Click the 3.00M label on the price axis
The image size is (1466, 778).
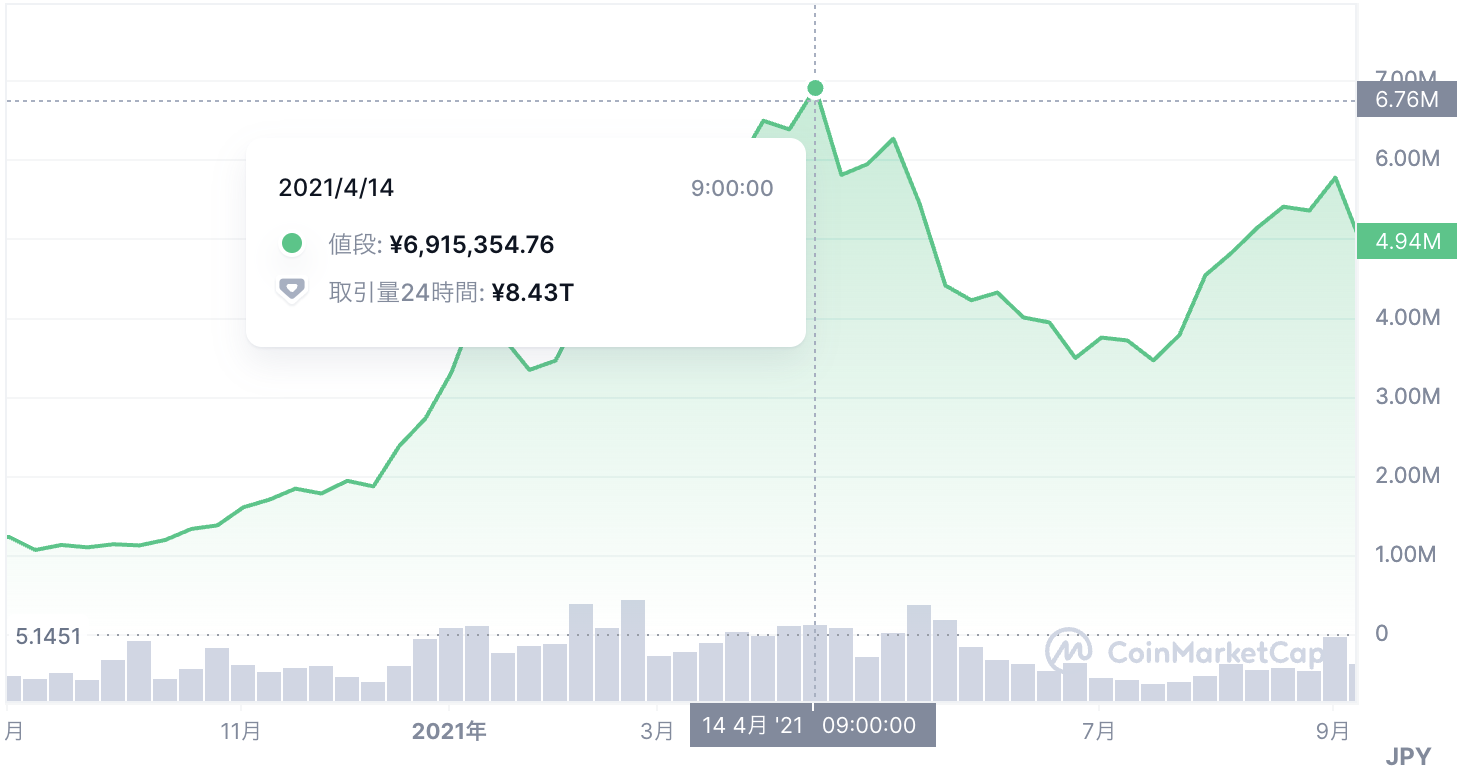1407,396
